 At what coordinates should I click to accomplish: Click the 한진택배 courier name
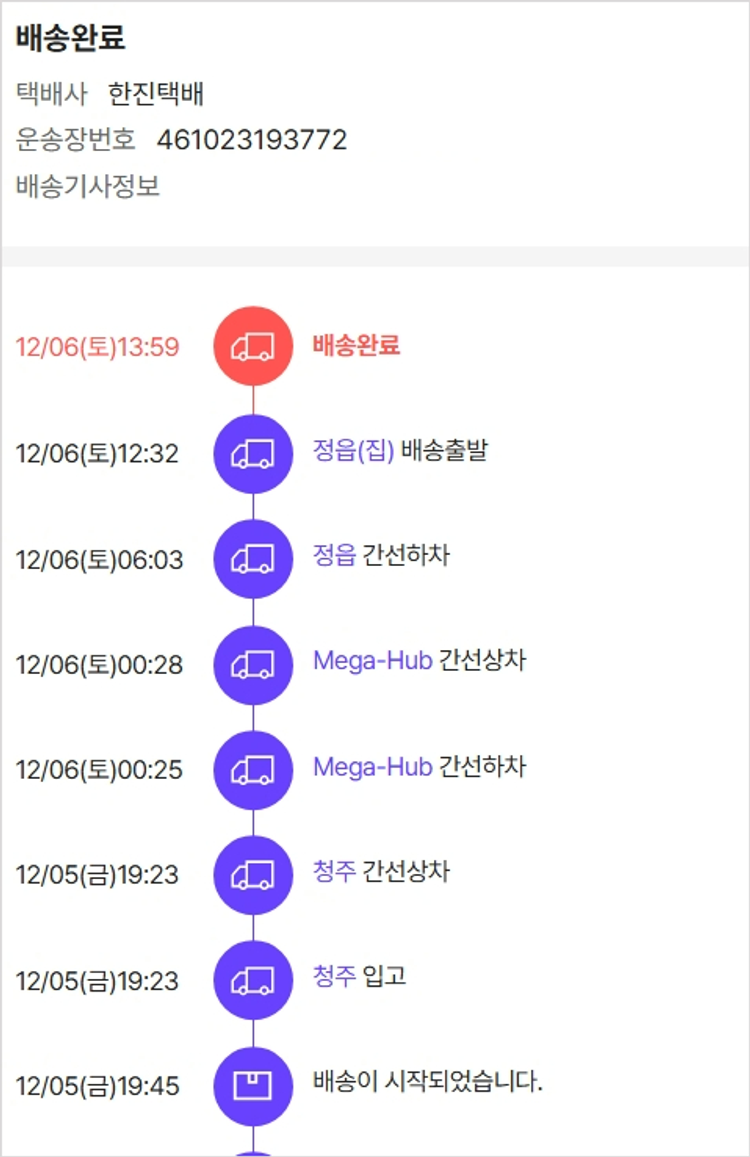pos(156,95)
